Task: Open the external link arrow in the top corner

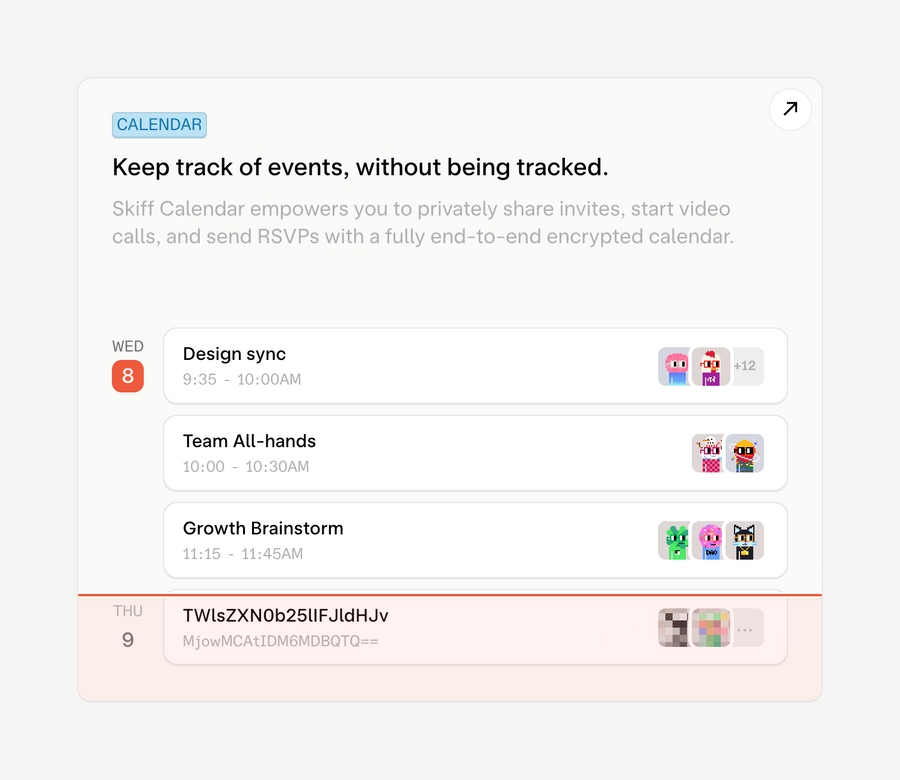Action: coord(790,109)
